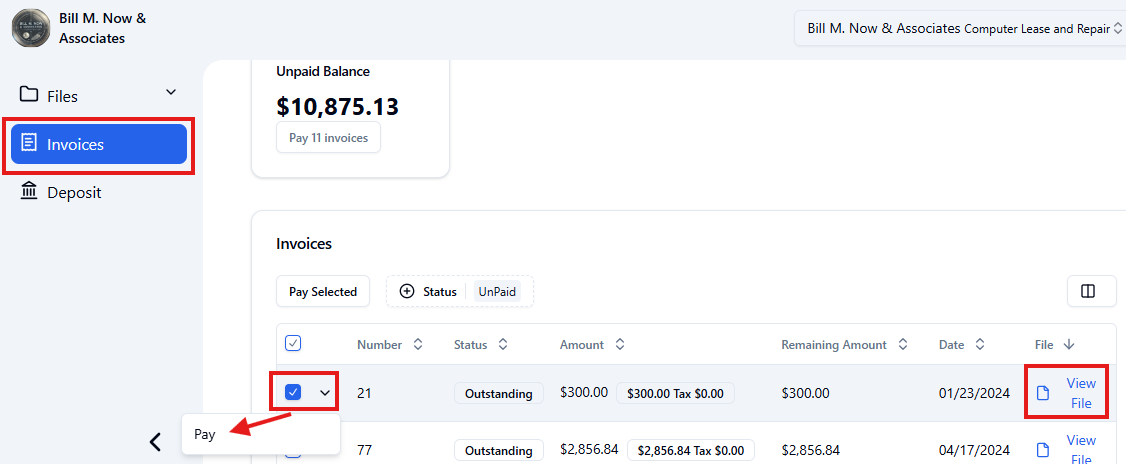Expand the Files chevron
The height and width of the screenshot is (464, 1126).
coord(171,92)
